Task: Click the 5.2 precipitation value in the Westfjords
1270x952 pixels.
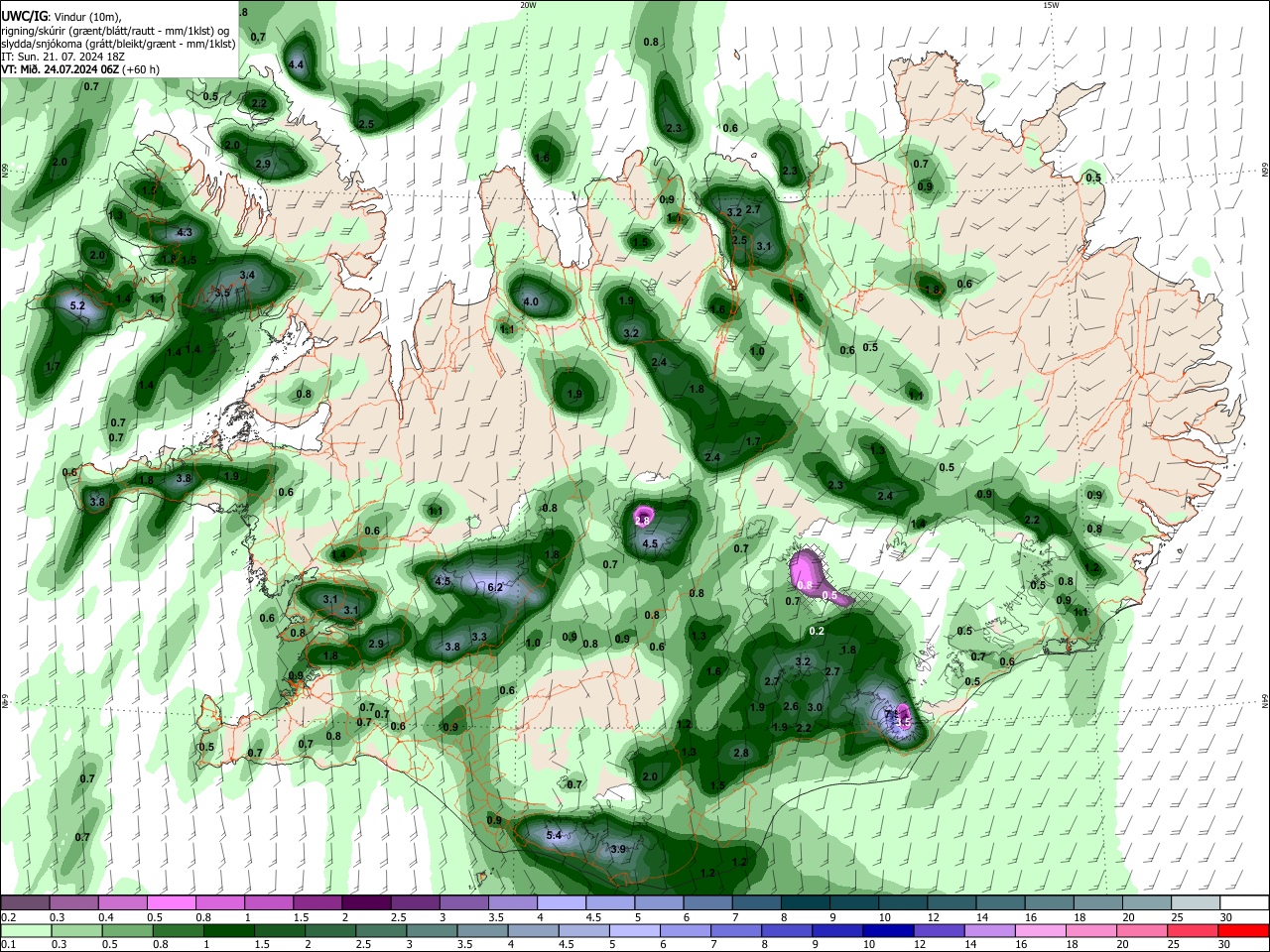Action: 77,306
